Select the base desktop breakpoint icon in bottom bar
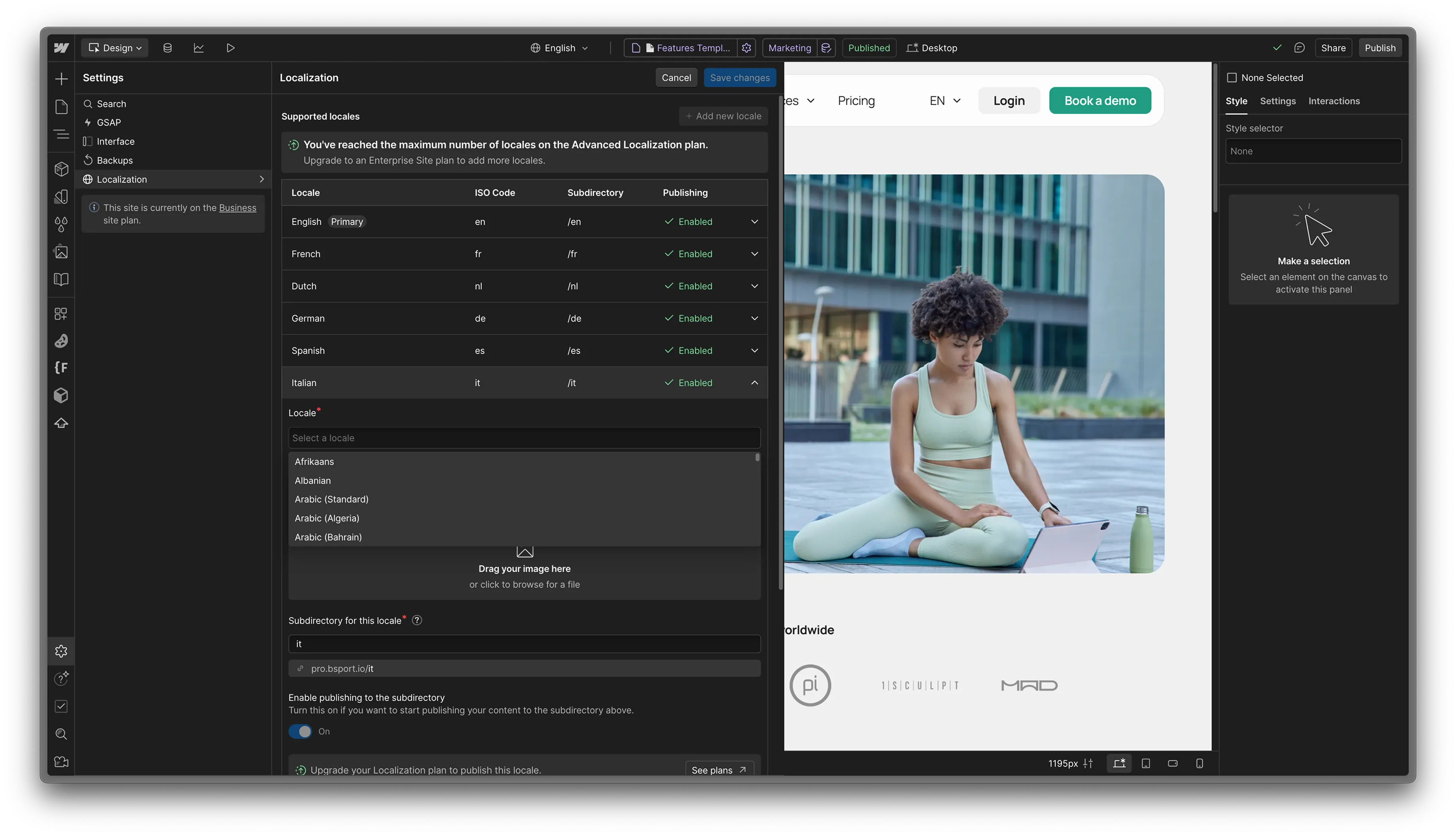This screenshot has height=836, width=1456. click(1119, 763)
